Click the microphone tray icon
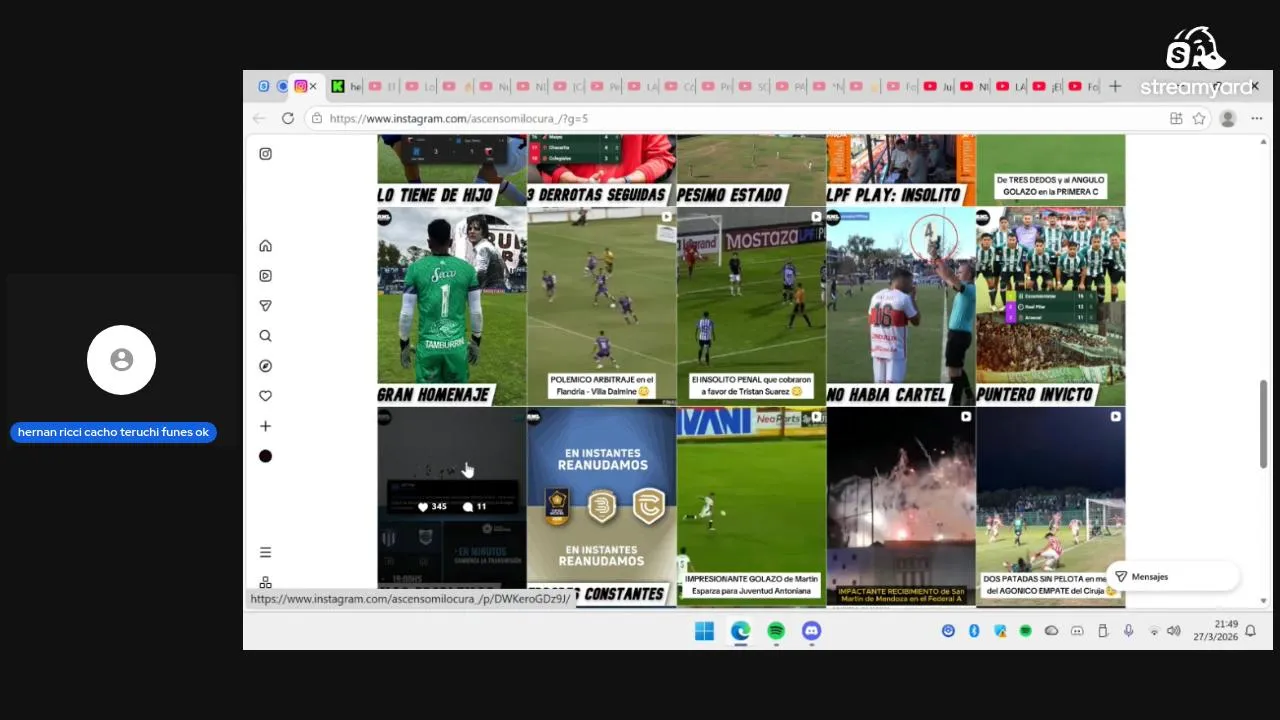Viewport: 1280px width, 720px height. (1128, 631)
